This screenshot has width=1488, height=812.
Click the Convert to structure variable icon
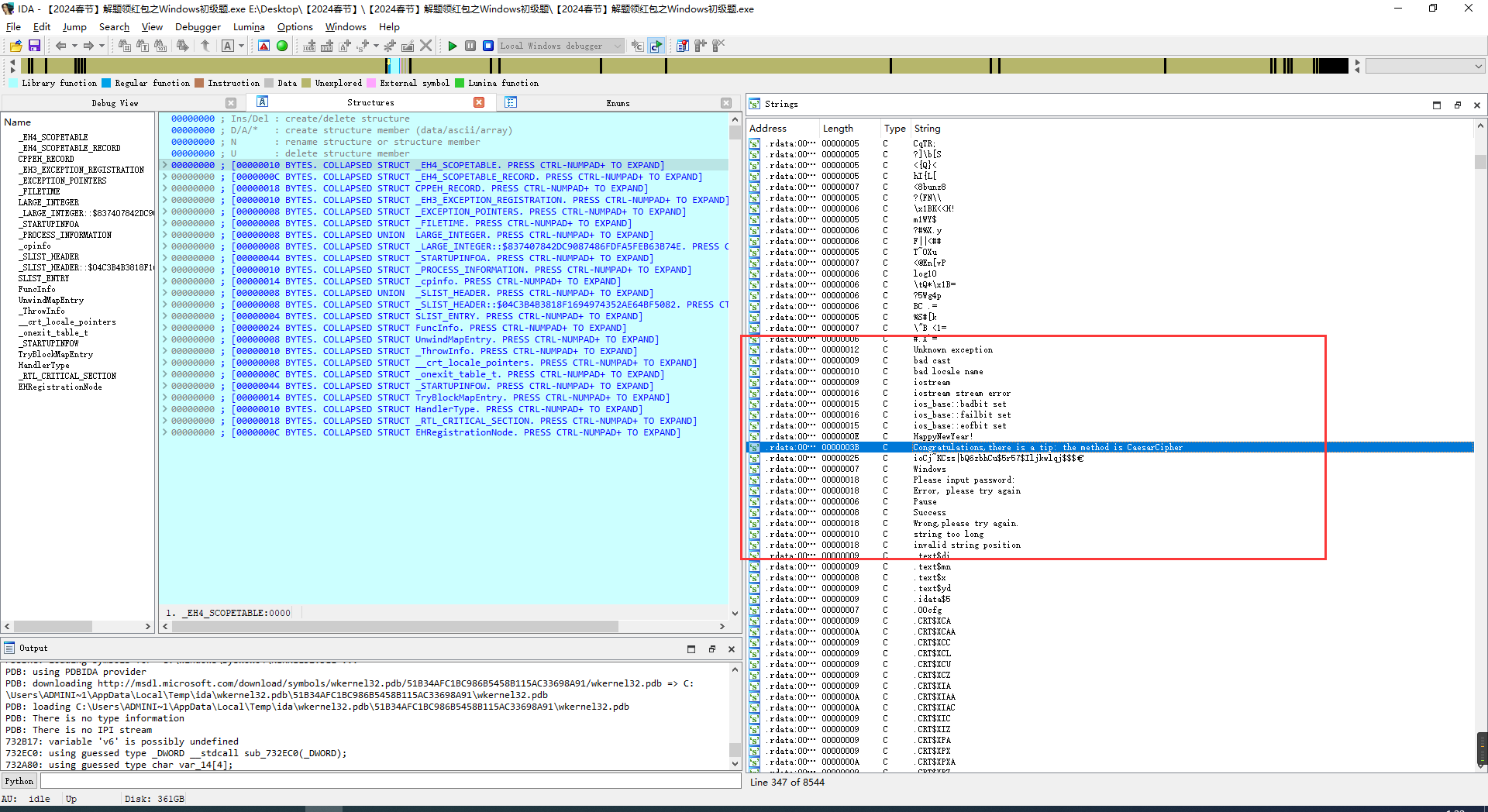363,46
